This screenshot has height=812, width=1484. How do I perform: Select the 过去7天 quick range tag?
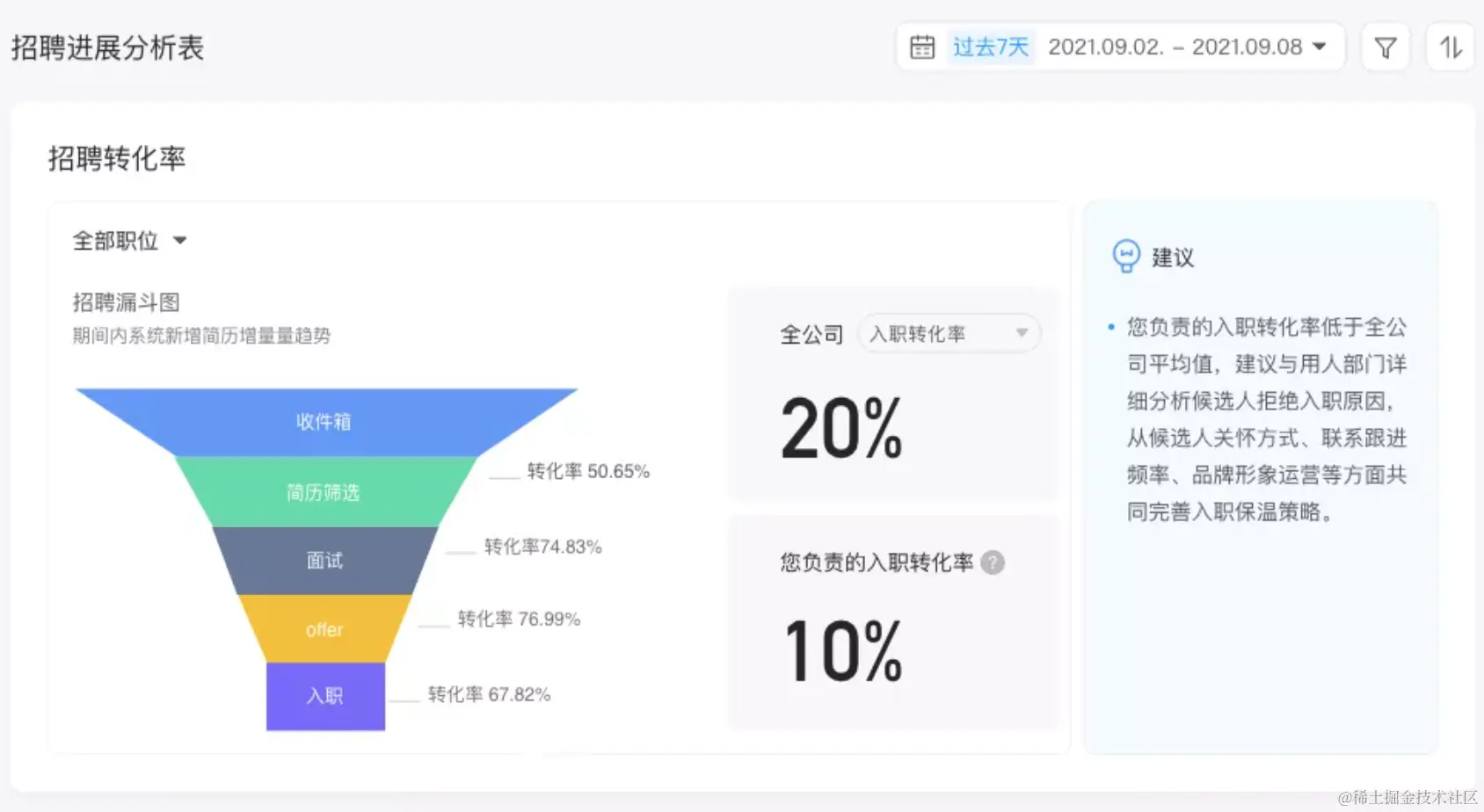[x=990, y=47]
